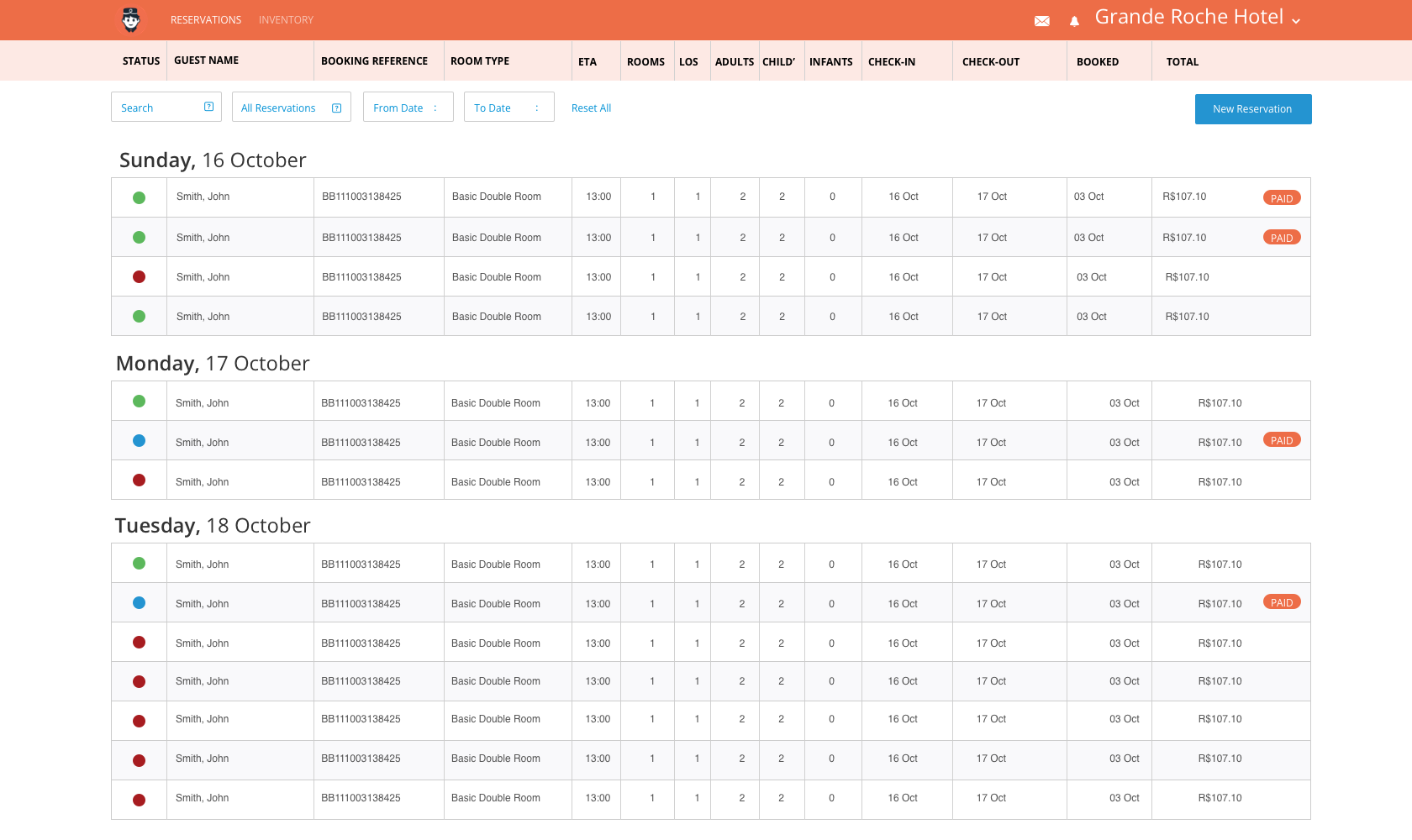This screenshot has width=1412, height=840.
Task: Open the mail envelope icon
Action: coord(1042,21)
